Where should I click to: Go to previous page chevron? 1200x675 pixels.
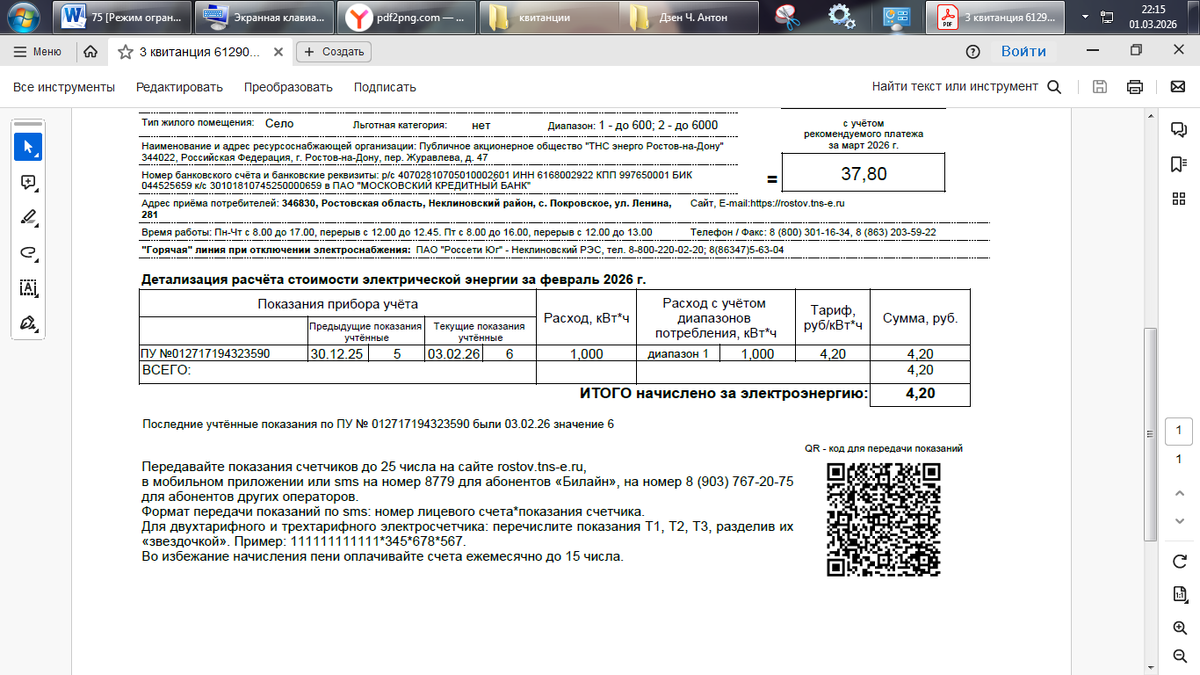(x=1179, y=494)
